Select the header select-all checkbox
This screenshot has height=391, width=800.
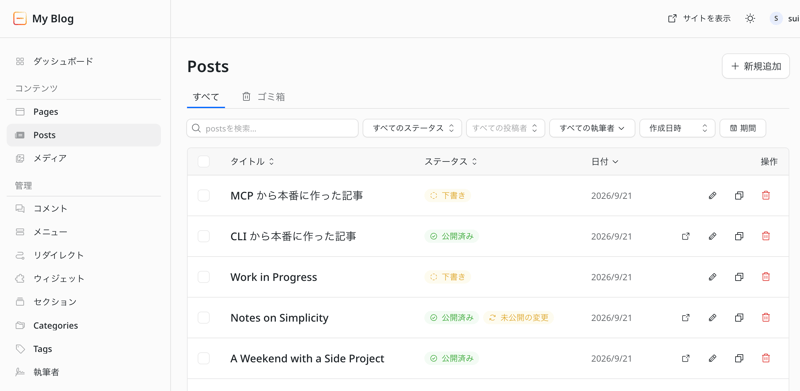(204, 161)
